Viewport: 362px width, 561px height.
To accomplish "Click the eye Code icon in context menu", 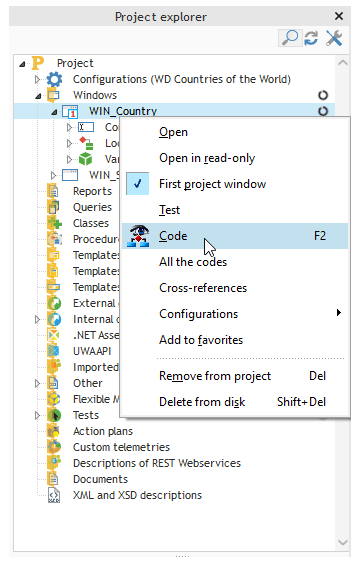I will (138, 236).
